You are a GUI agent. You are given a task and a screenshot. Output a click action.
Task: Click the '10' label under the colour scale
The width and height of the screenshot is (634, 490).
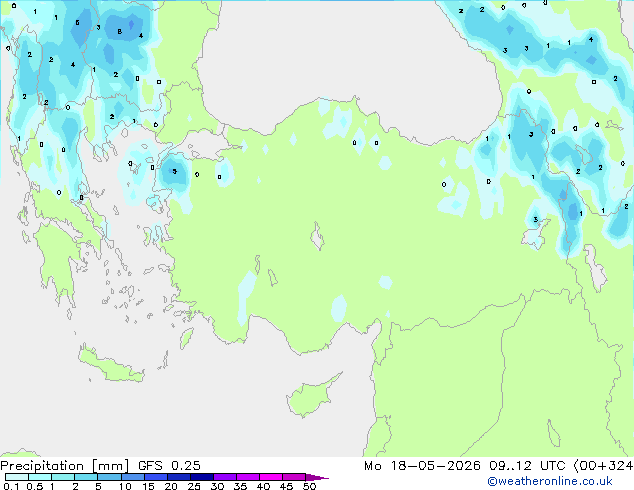coord(125,486)
